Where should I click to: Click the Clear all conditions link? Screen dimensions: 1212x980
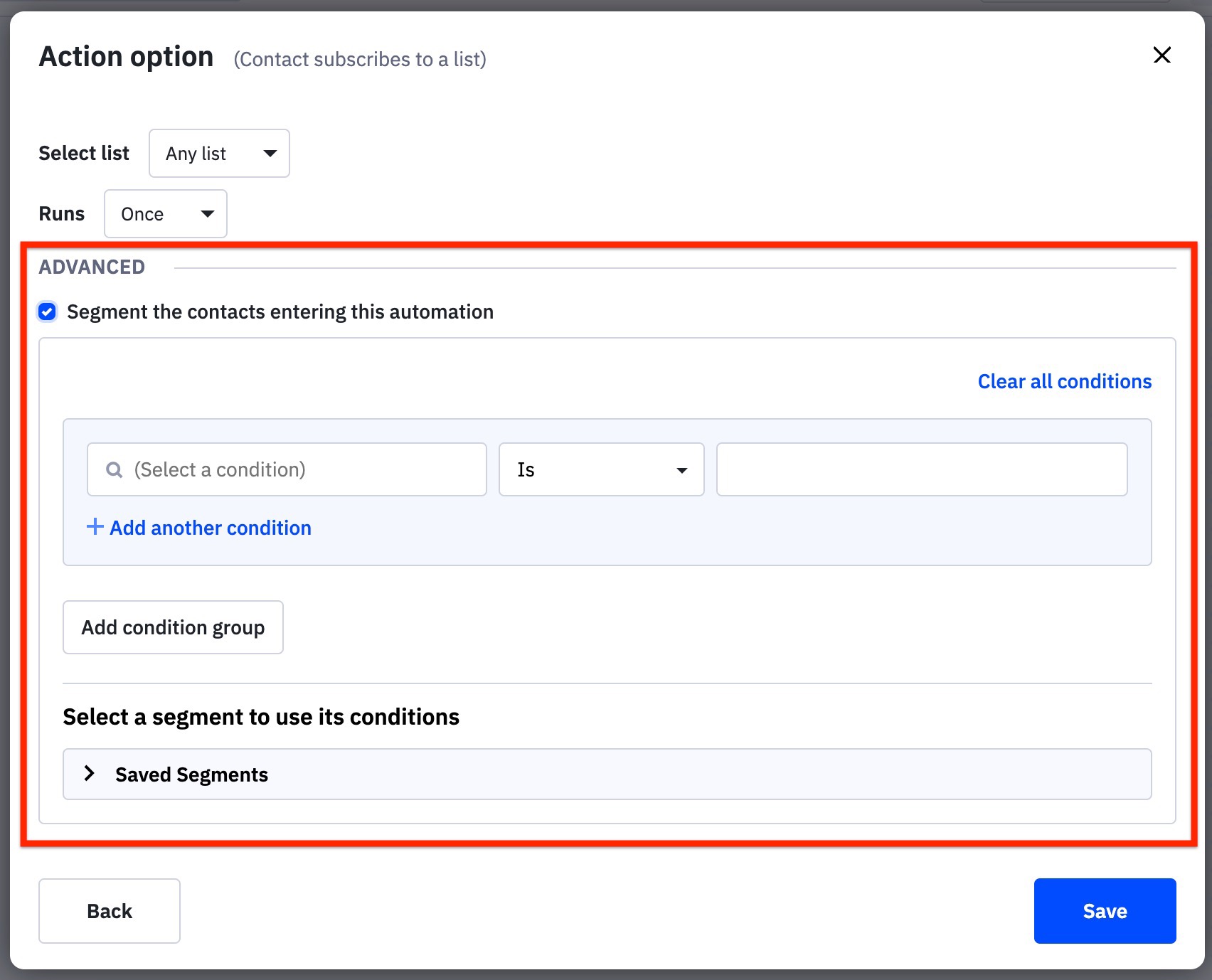point(1064,382)
